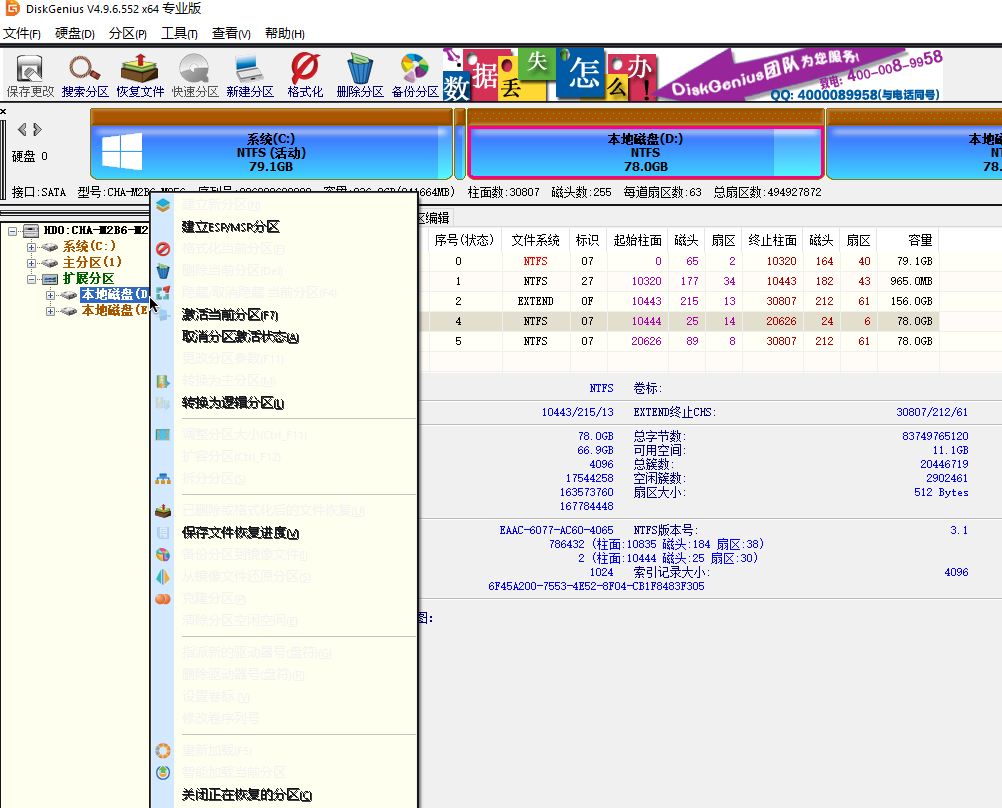Choose 转换为主分区(M) in context menu
This screenshot has width=1002, height=808.
[x=229, y=381]
